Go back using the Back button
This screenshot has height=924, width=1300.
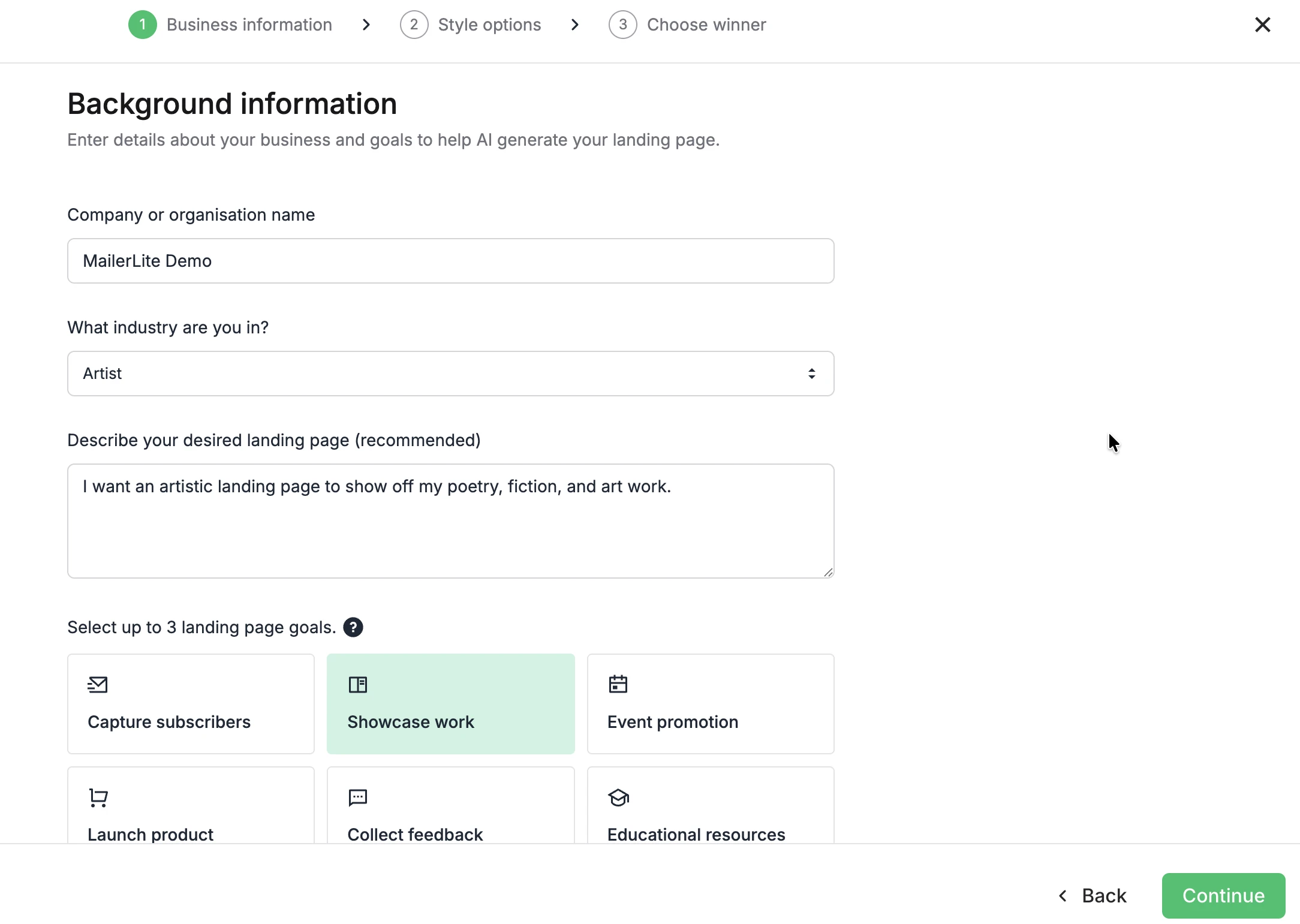pyautogui.click(x=1091, y=895)
